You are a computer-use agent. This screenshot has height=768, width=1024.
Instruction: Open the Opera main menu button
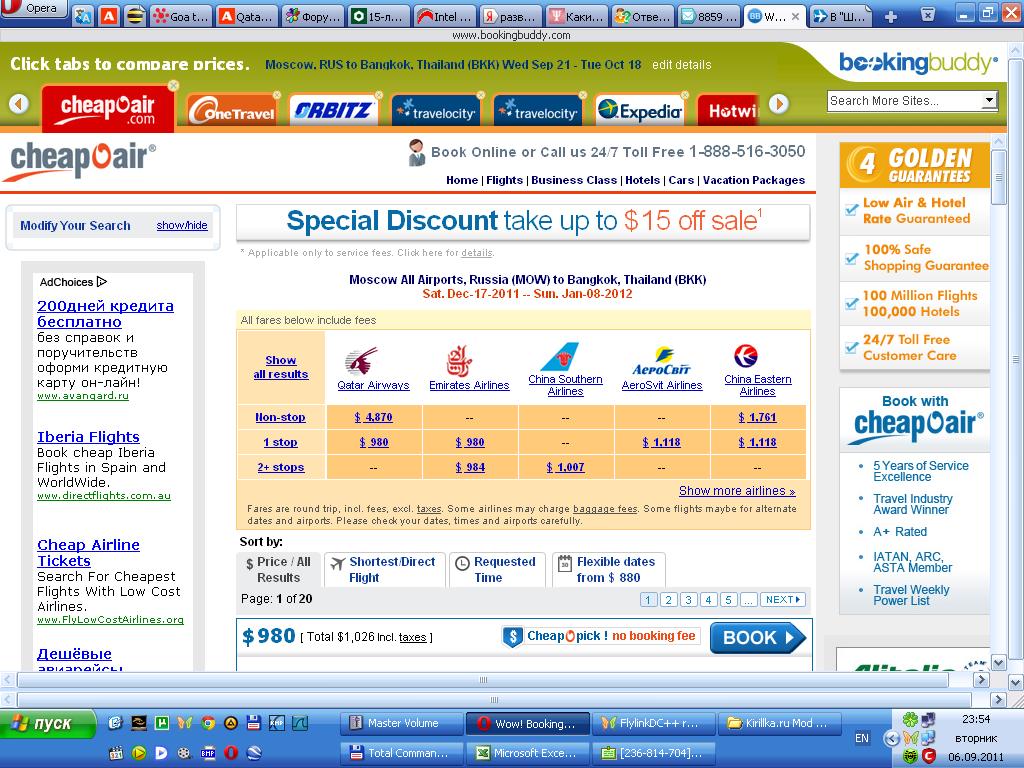pyautogui.click(x=33, y=9)
